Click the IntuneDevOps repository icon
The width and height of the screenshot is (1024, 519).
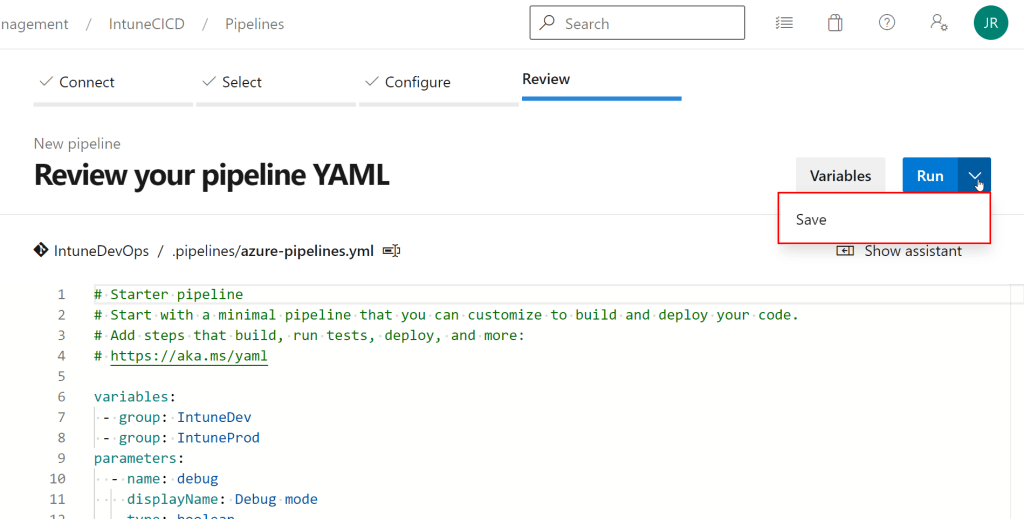point(41,251)
